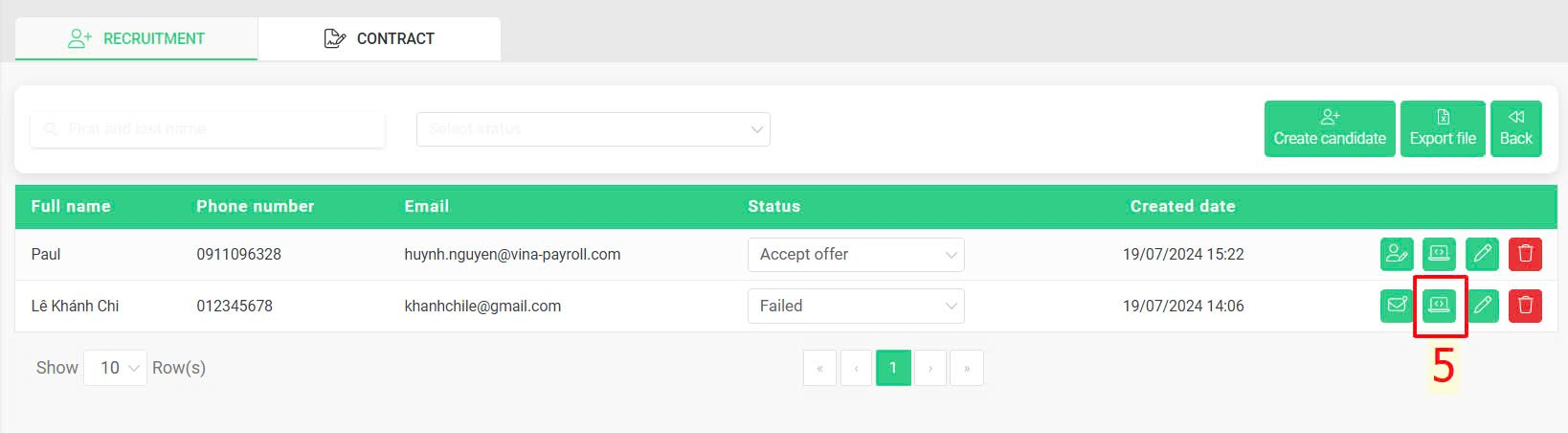This screenshot has width=1568, height=433.
Task: Focus the first and last name search field
Action: [x=208, y=129]
